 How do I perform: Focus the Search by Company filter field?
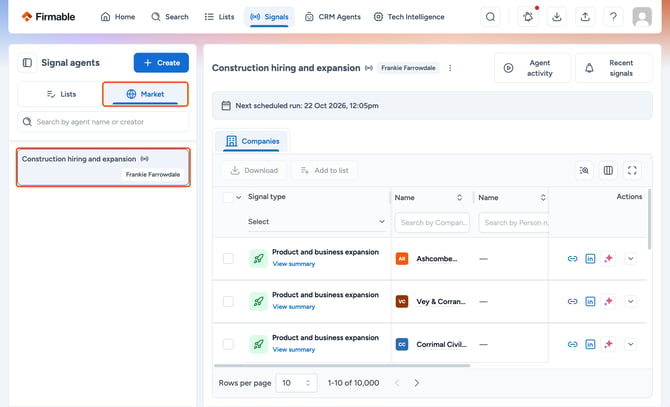(x=432, y=223)
